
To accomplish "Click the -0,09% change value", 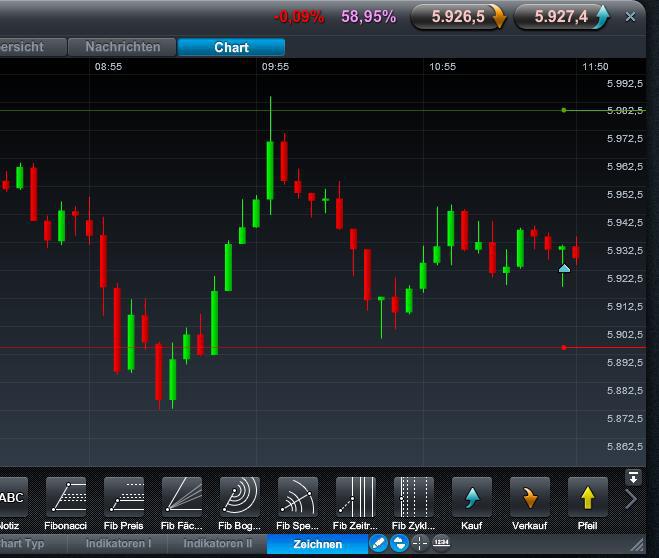I will pyautogui.click(x=299, y=17).
